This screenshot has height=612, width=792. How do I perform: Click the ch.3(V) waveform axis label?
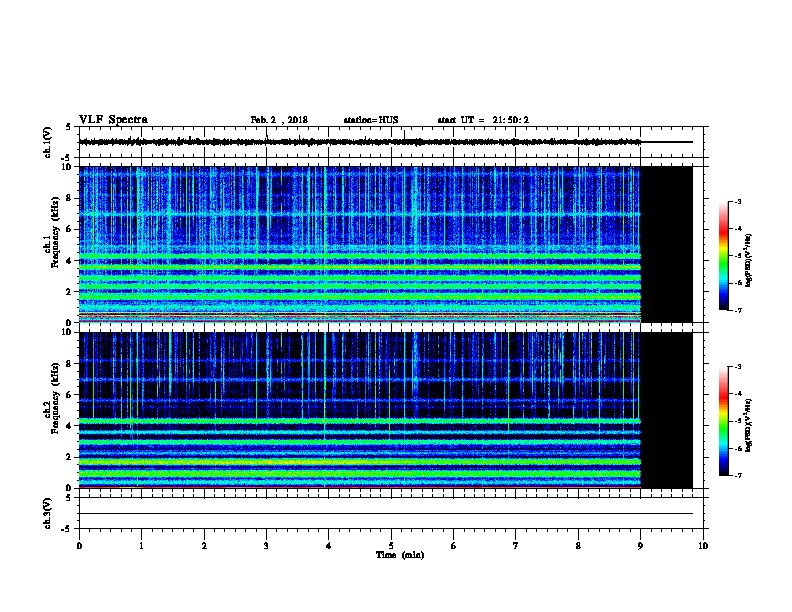point(48,513)
